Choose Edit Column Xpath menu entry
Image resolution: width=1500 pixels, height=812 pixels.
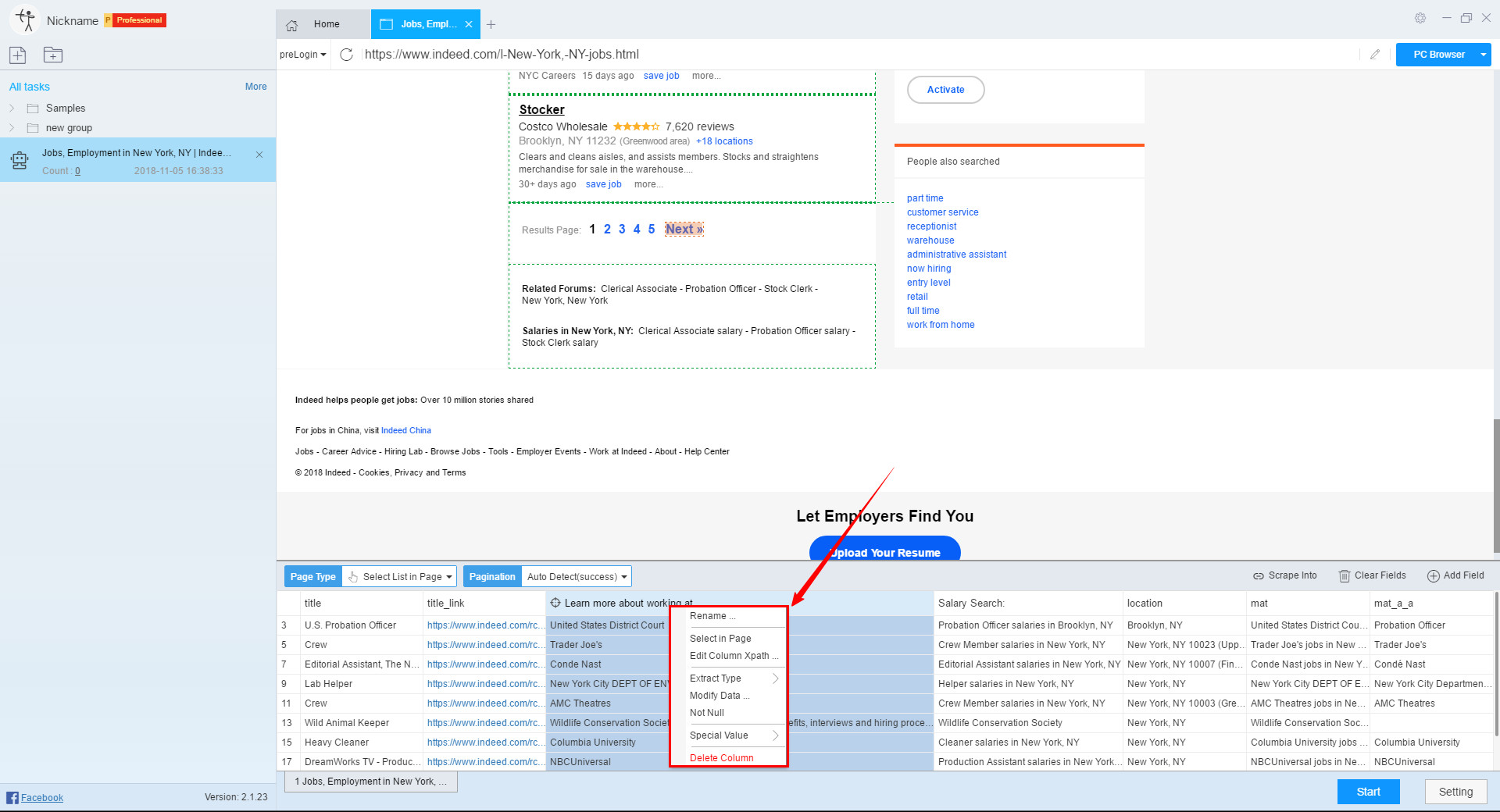[x=734, y=656]
